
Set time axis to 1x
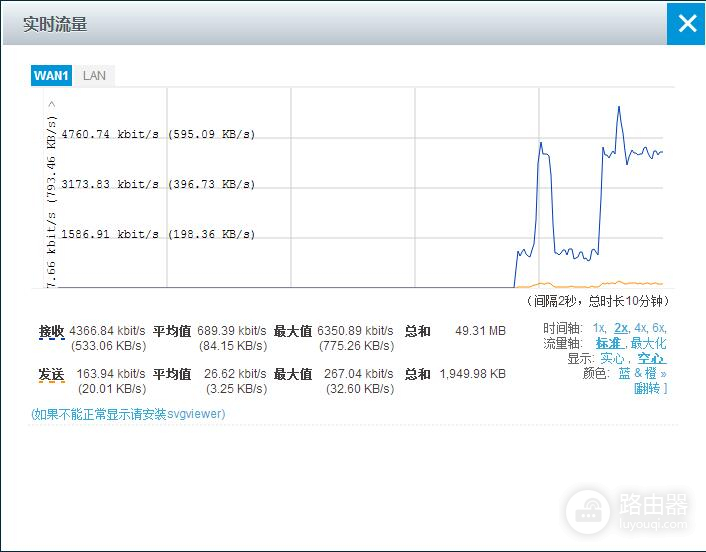[x=599, y=328]
